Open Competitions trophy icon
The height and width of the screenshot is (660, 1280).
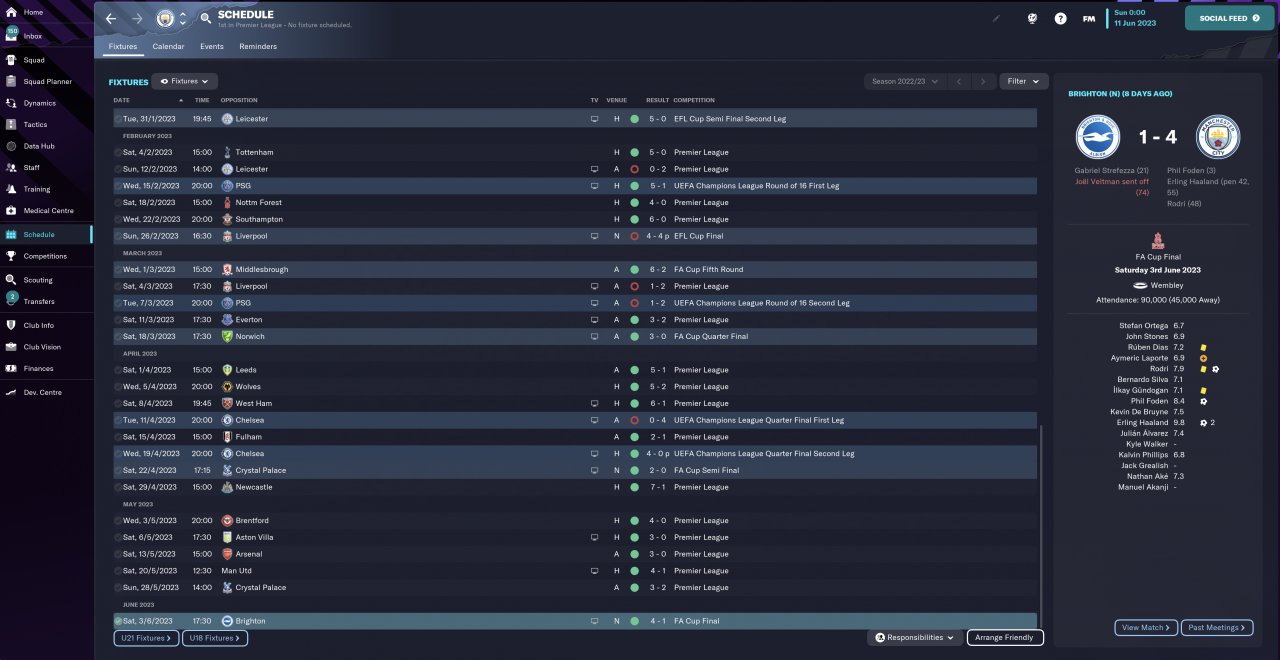[12, 256]
